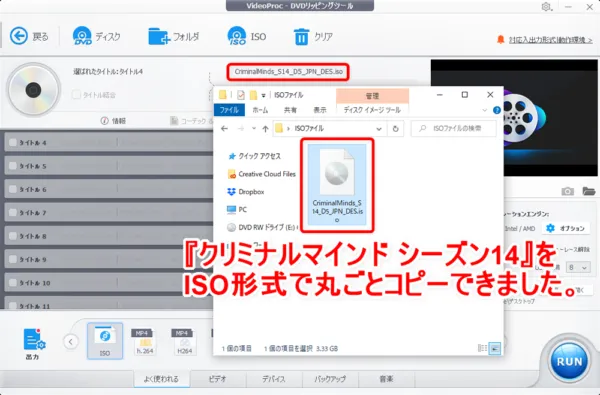Check the タイトル 7 checkbox

[x=13, y=212]
